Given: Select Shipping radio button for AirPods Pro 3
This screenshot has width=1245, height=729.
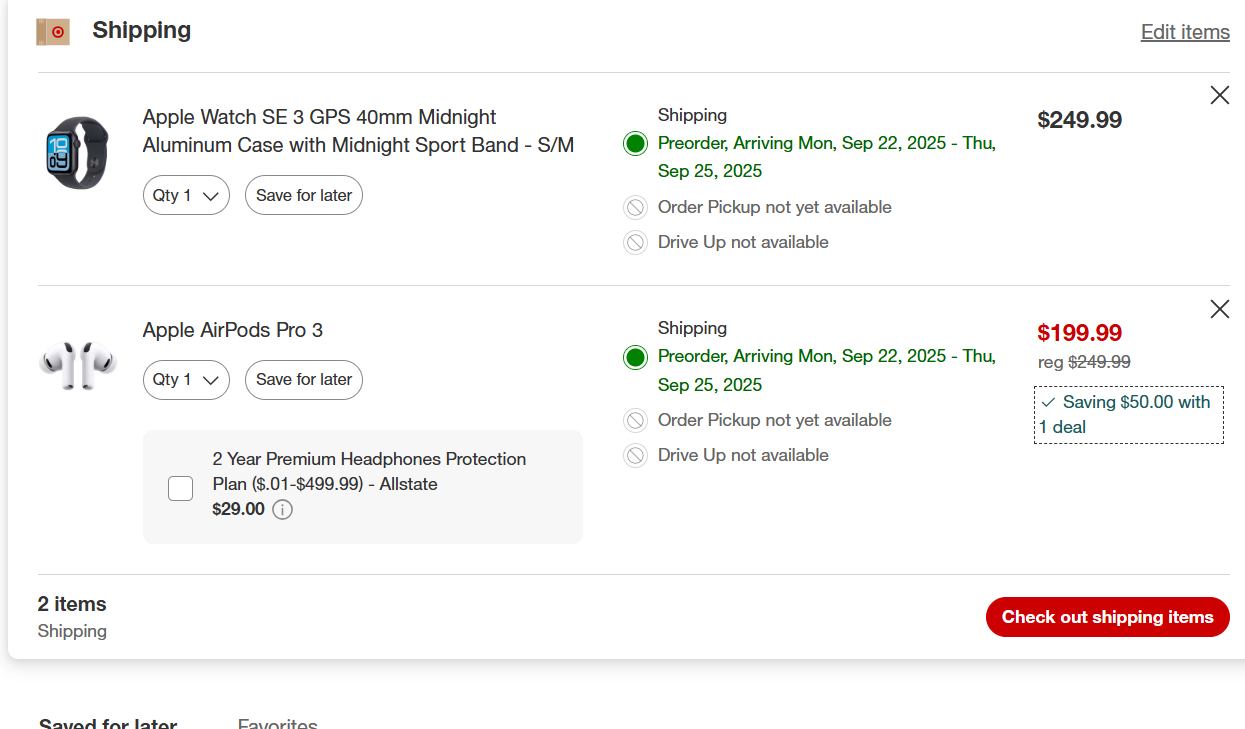Looking at the screenshot, I should tap(635, 357).
